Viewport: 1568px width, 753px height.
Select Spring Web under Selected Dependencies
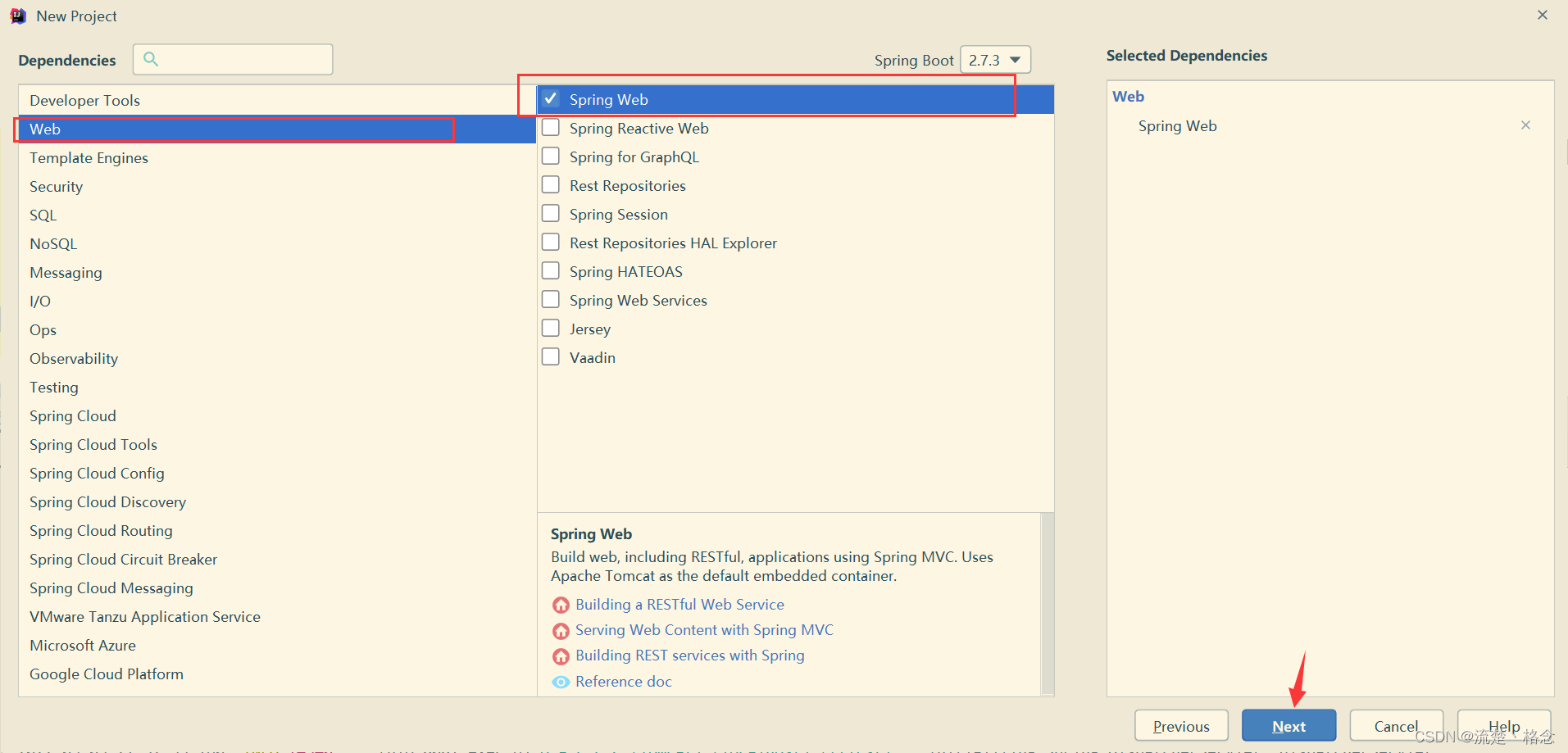[x=1177, y=126]
